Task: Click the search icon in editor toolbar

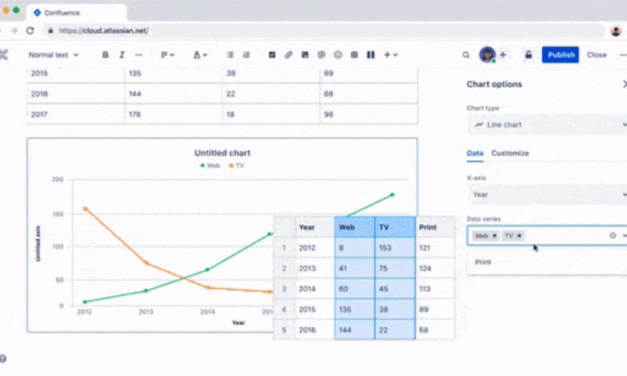Action: pyautogui.click(x=466, y=55)
